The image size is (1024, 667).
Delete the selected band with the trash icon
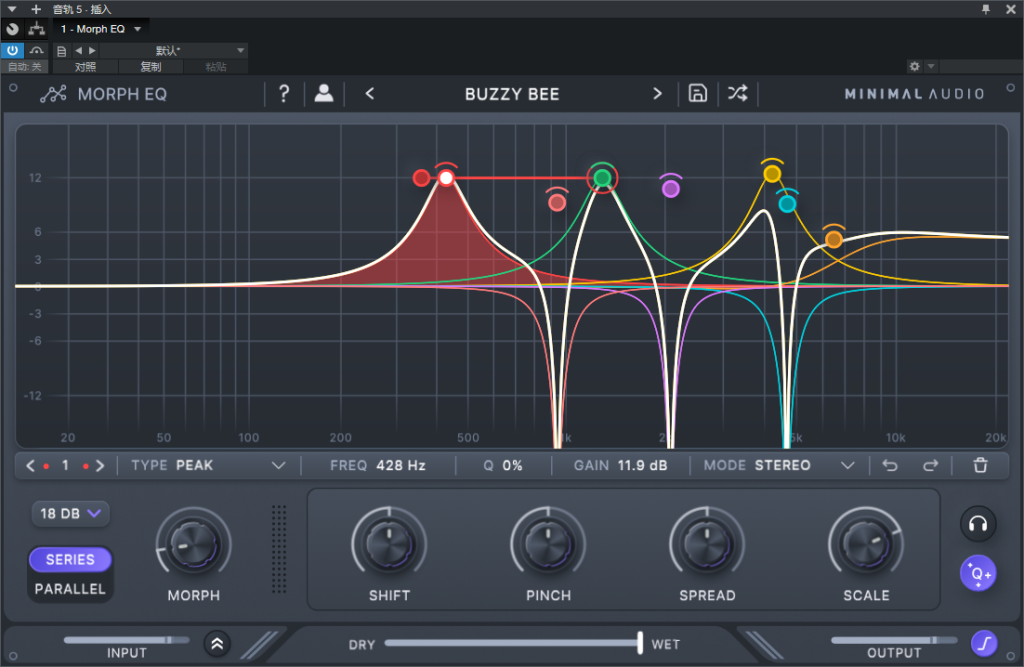980,465
